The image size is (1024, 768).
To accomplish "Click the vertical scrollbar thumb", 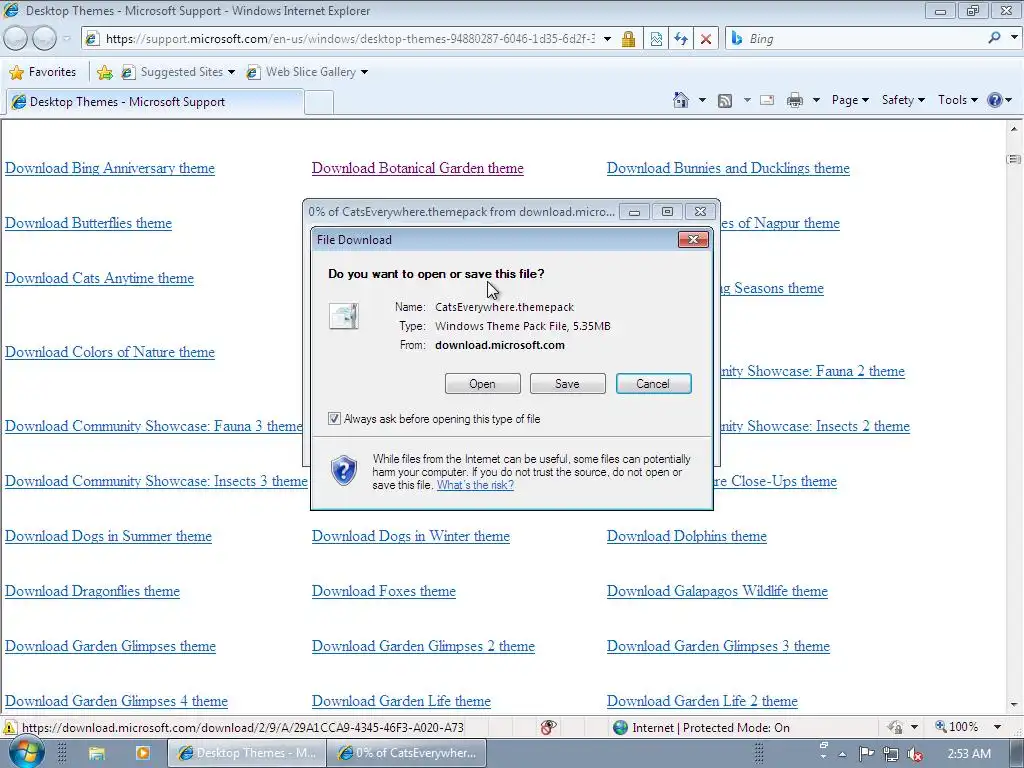I will coord(1014,159).
